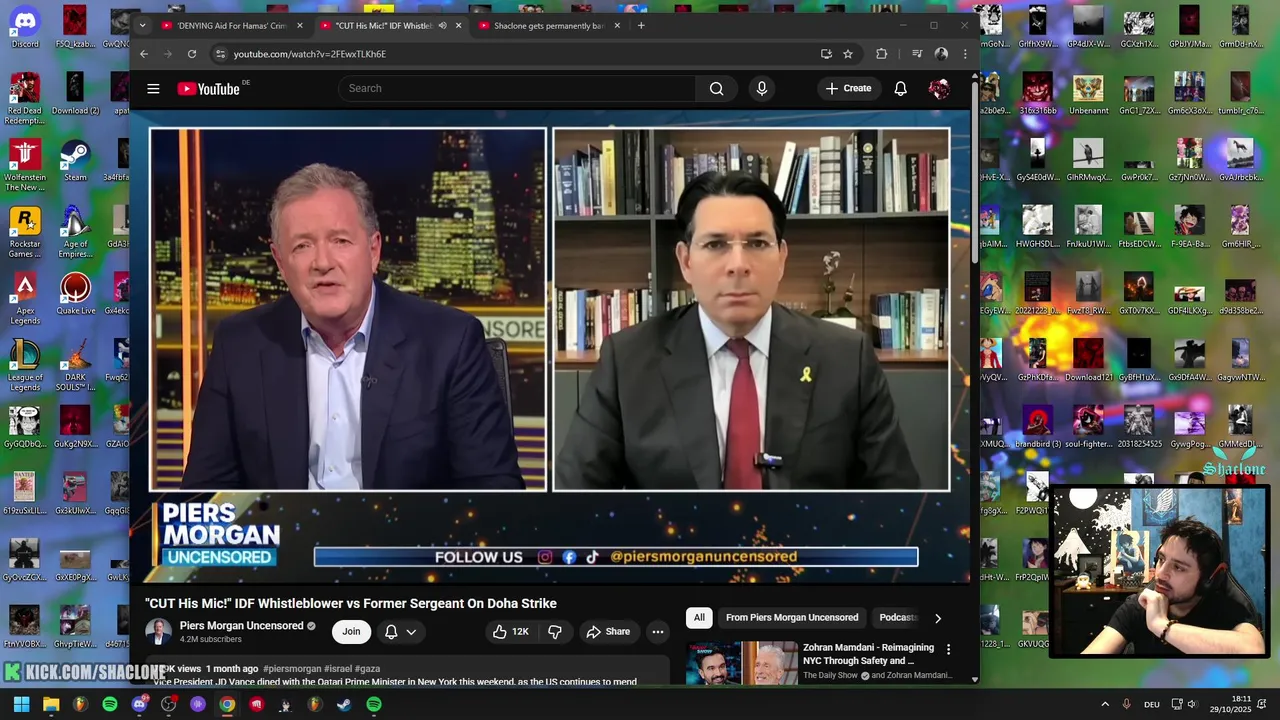Reload the YouTube page

192,54
